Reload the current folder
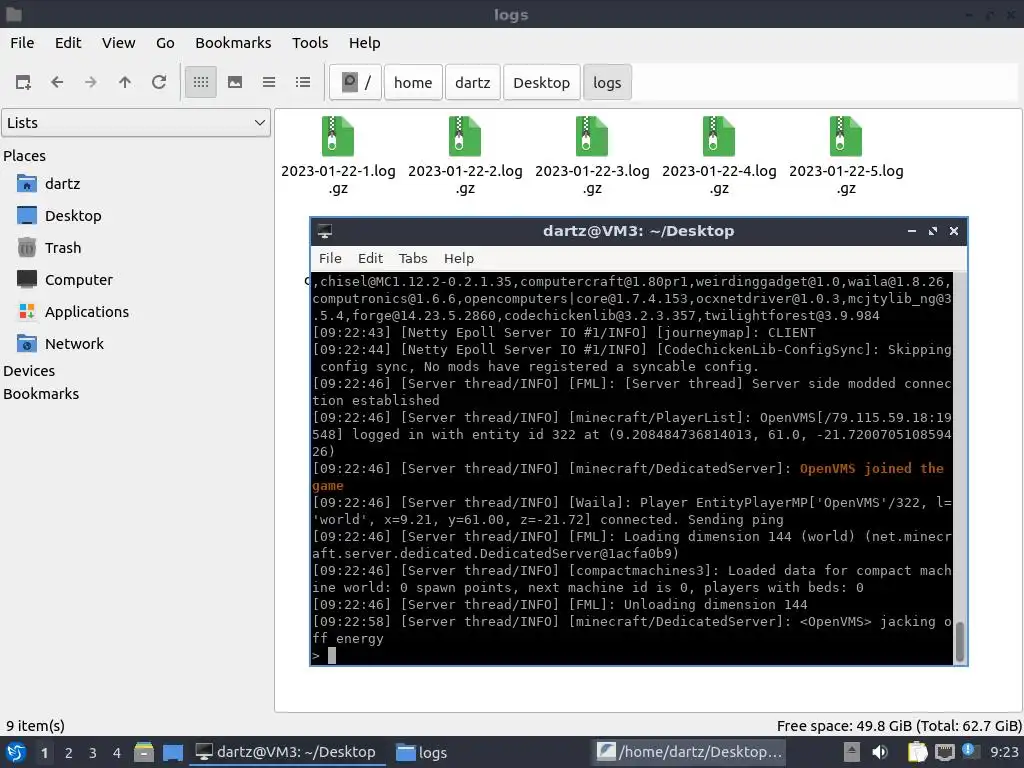1024x768 pixels. [x=159, y=82]
